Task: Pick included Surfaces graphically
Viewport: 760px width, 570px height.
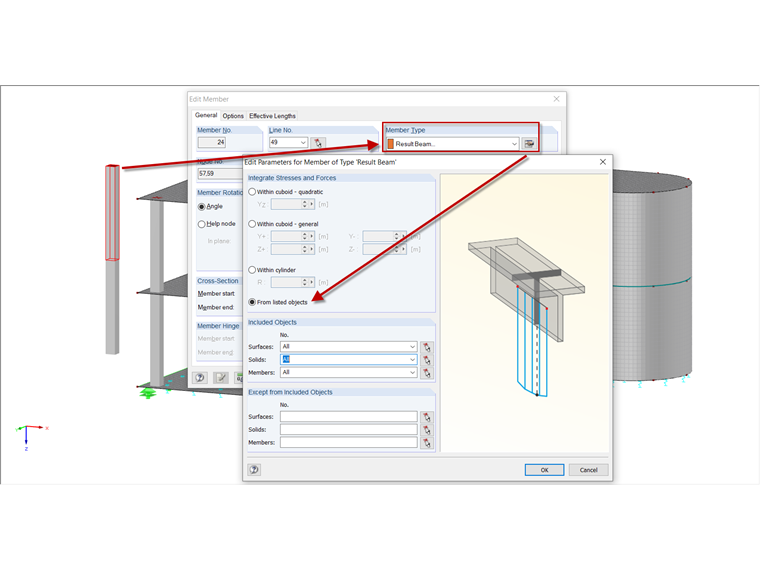Action: (x=427, y=347)
